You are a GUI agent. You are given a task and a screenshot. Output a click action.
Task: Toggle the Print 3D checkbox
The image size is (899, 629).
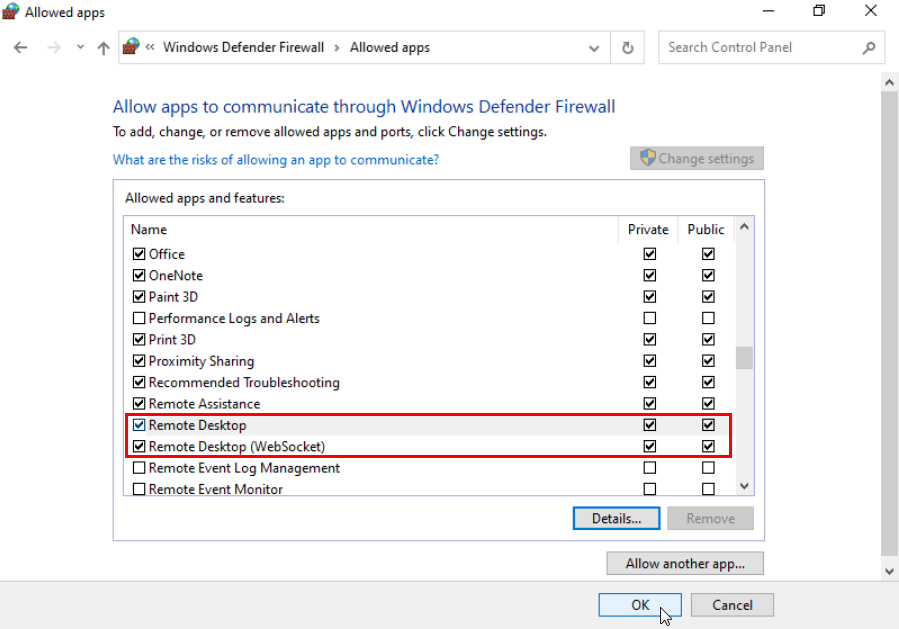[139, 339]
